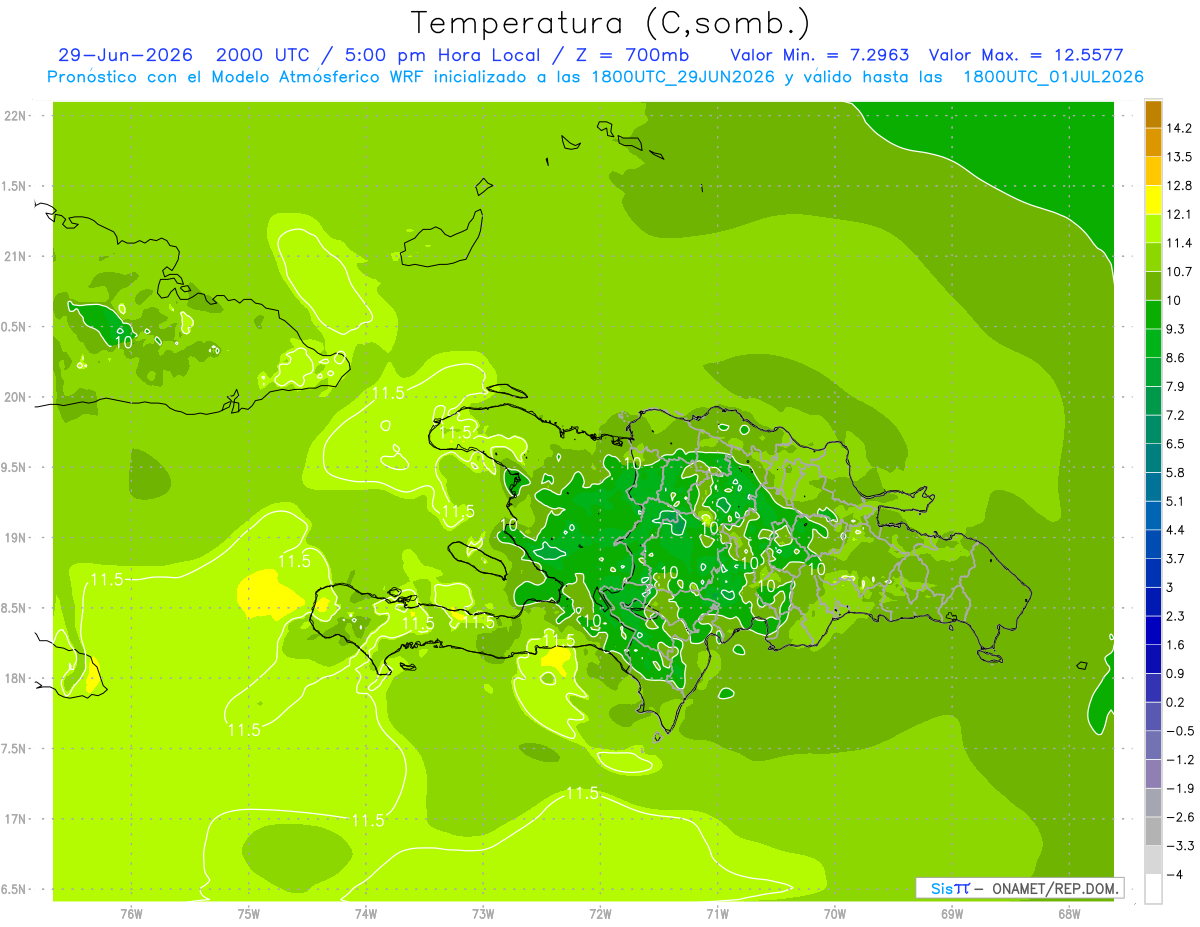Click the 12.8 colorbar label
Image resolution: width=1200 pixels, height=927 pixels.
(1179, 186)
